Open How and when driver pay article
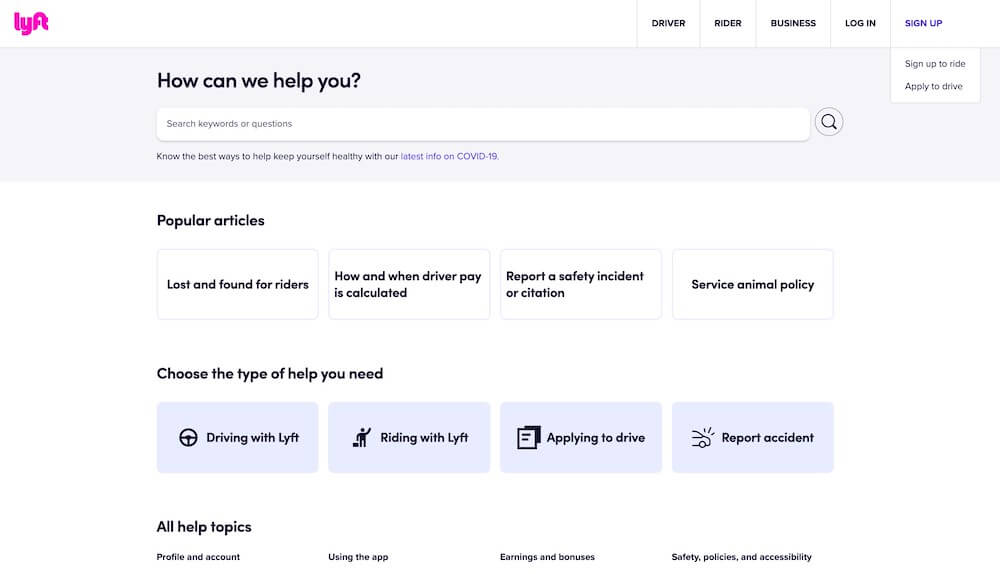This screenshot has width=1000, height=574. [409, 284]
